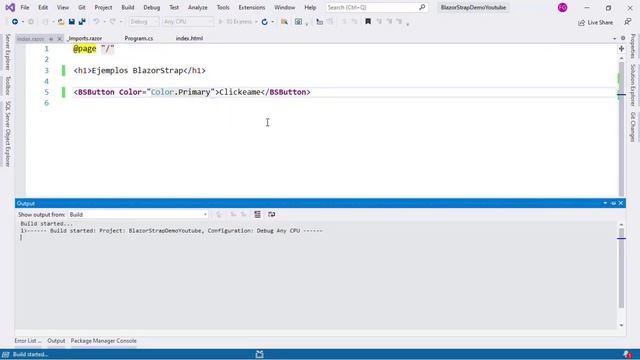Open the Project menu

tap(103, 7)
